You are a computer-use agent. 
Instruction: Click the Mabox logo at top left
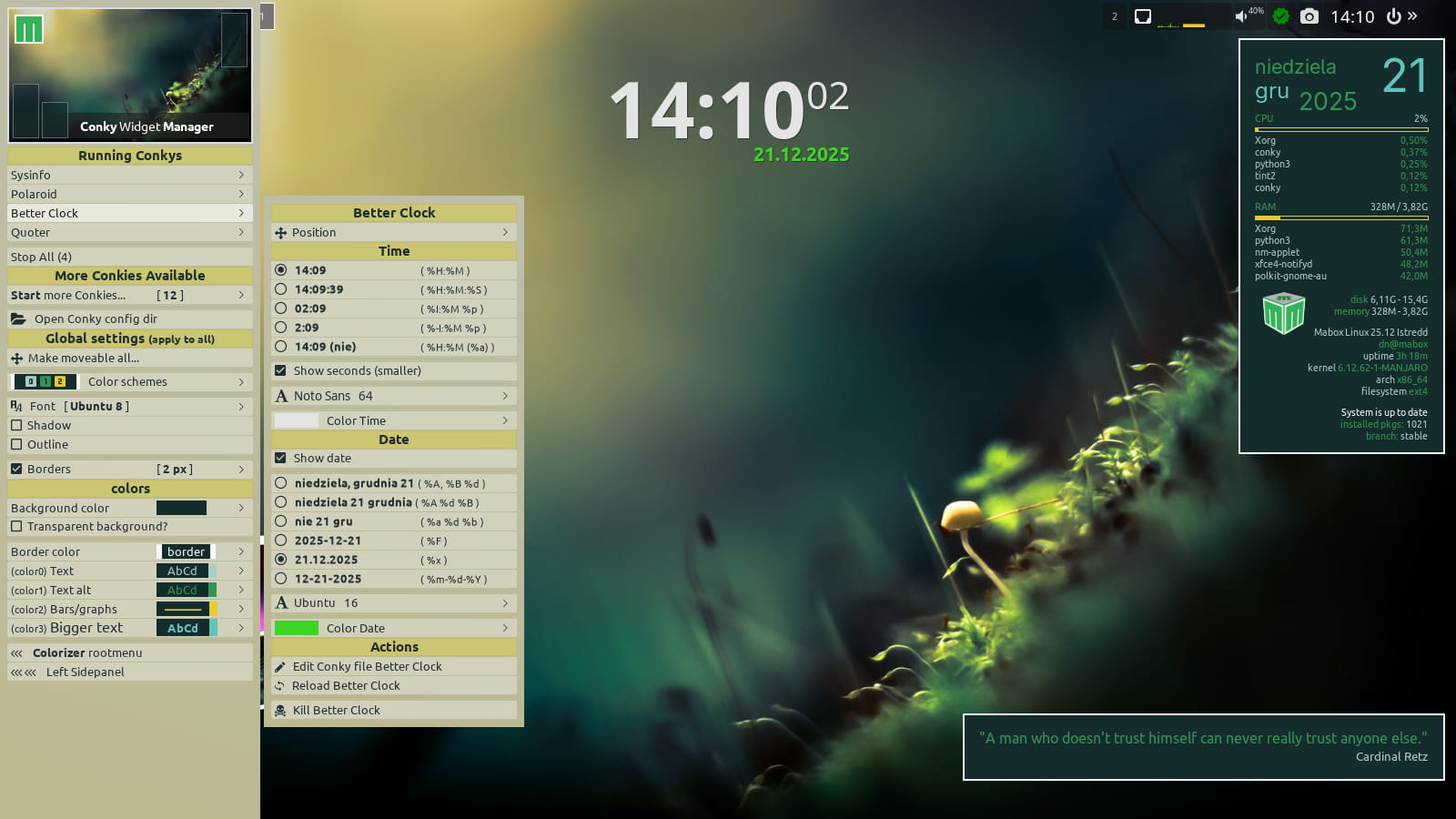29,30
